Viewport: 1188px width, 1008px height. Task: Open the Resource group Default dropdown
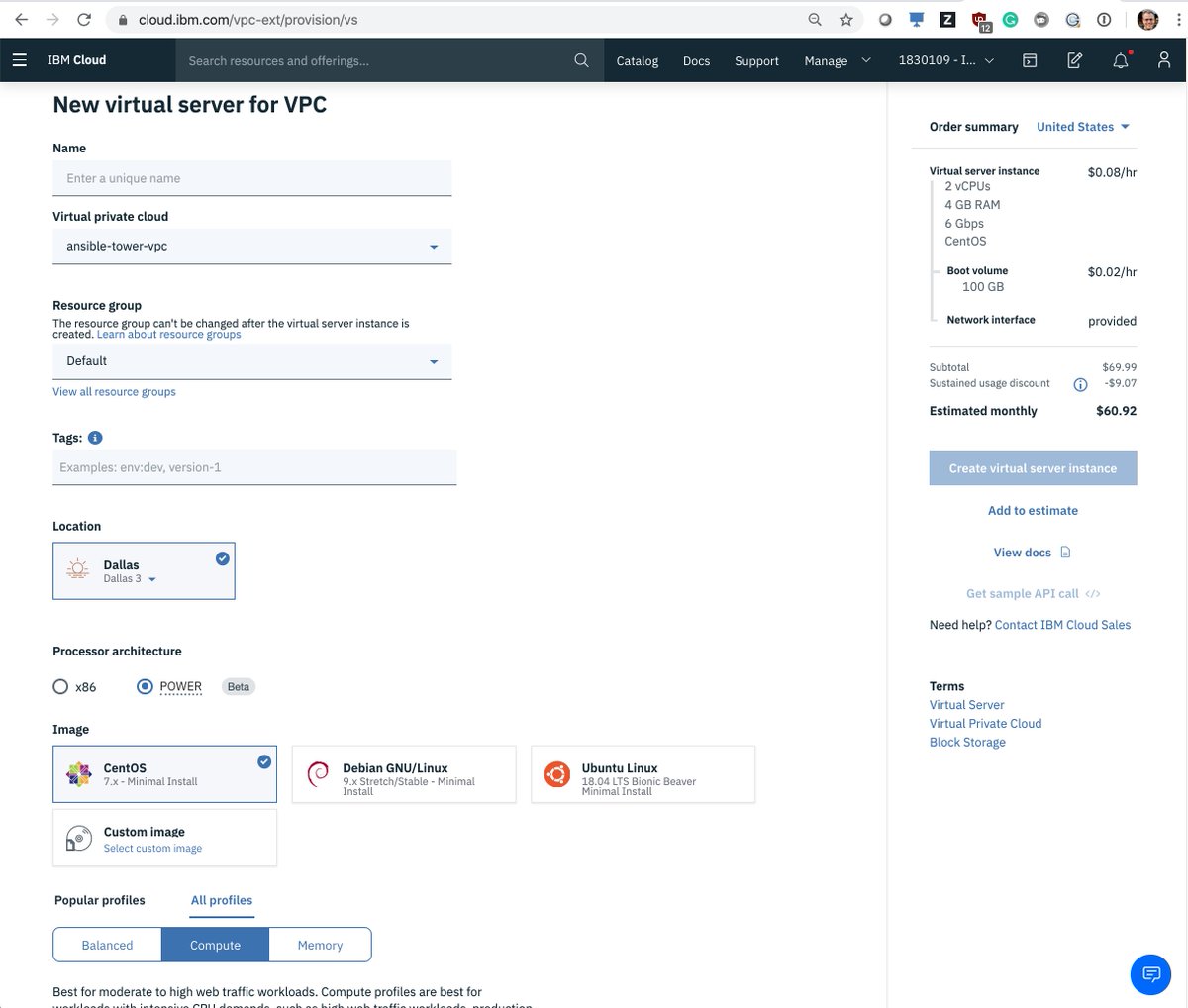click(x=252, y=361)
